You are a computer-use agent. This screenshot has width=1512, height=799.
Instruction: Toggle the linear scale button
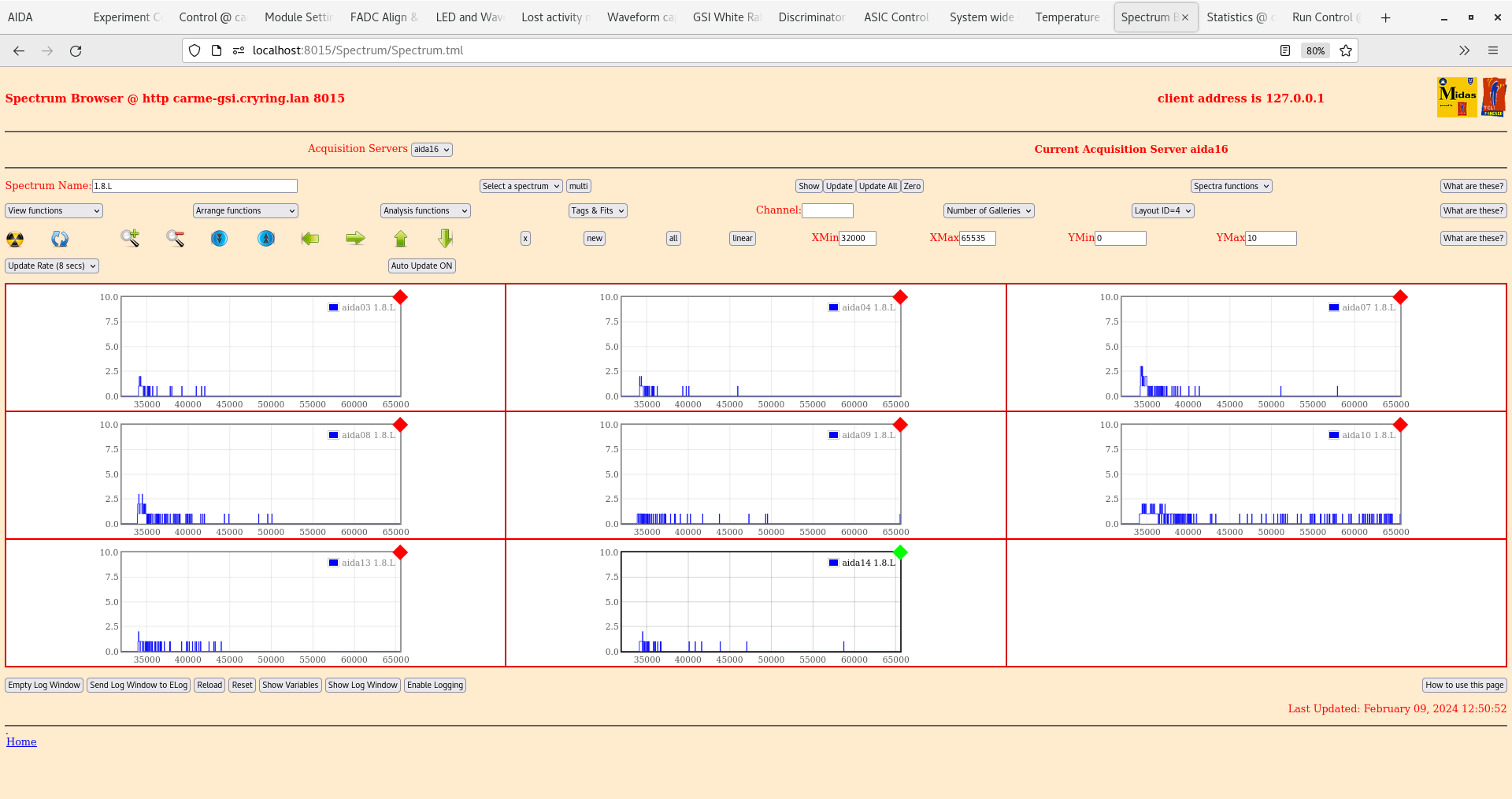(x=742, y=239)
